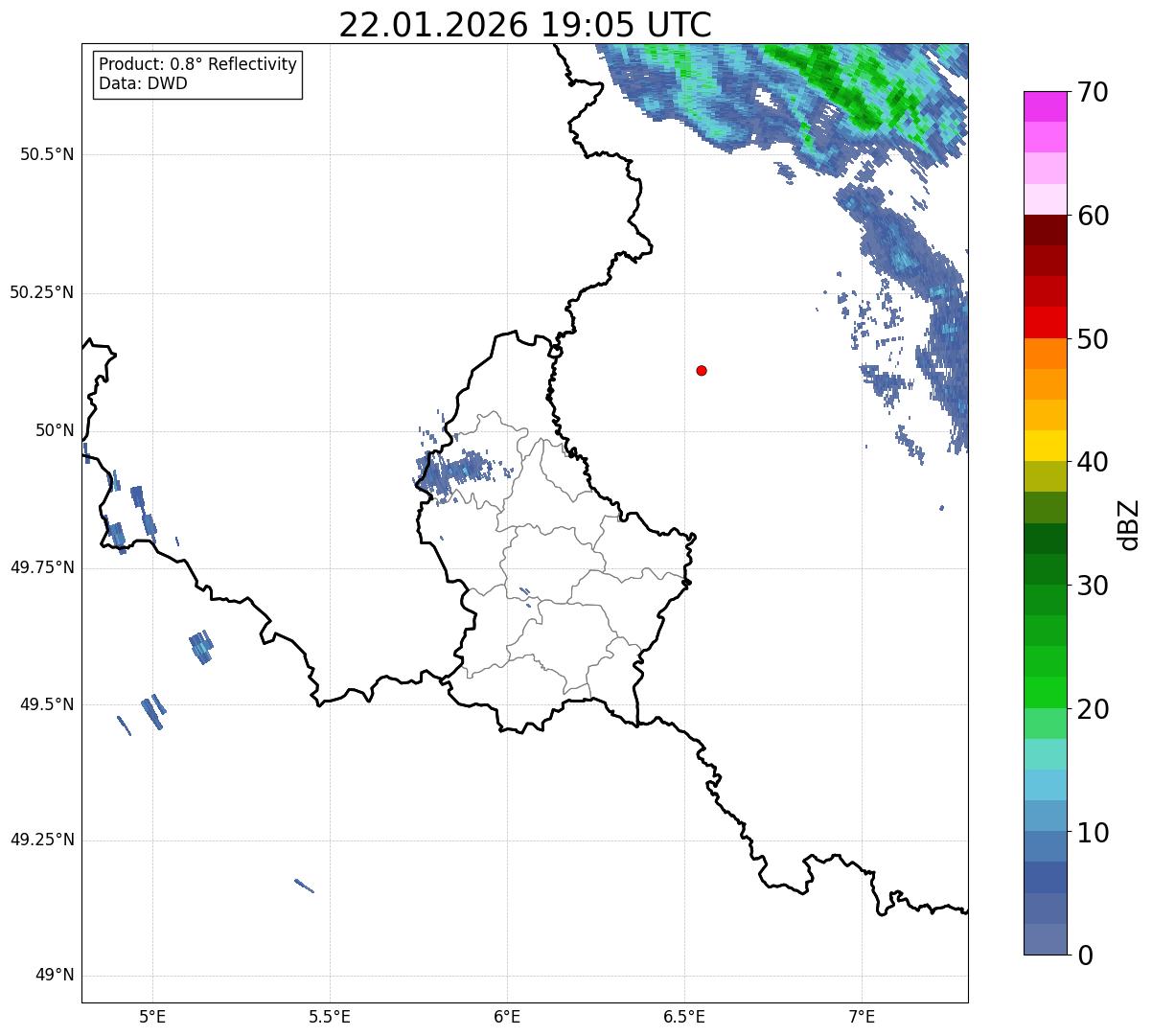1152x1036 pixels.
Task: Click the colorbar tick label 40
Action: 1093,462
